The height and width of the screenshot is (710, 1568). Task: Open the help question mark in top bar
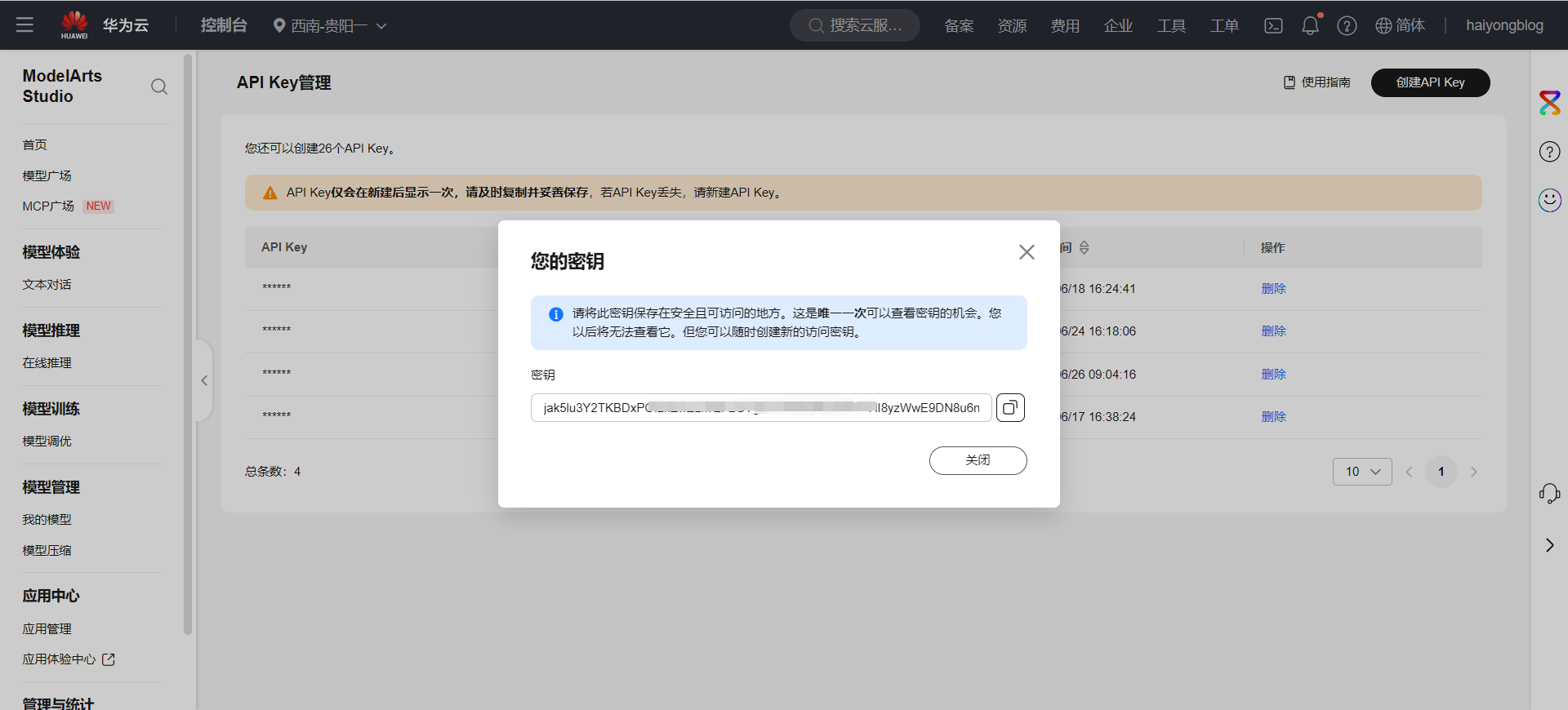pyautogui.click(x=1347, y=26)
